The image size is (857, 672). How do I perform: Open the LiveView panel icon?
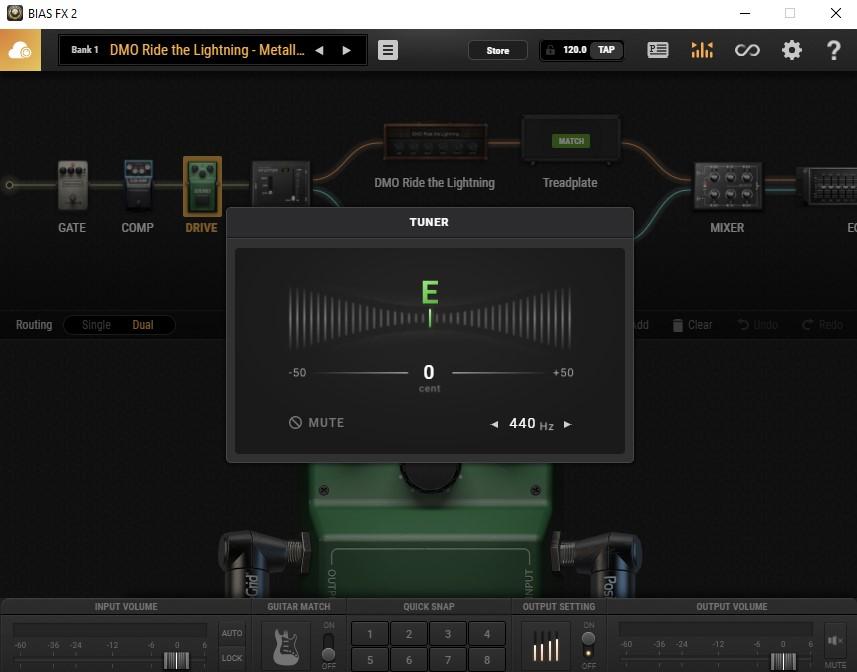tap(658, 50)
